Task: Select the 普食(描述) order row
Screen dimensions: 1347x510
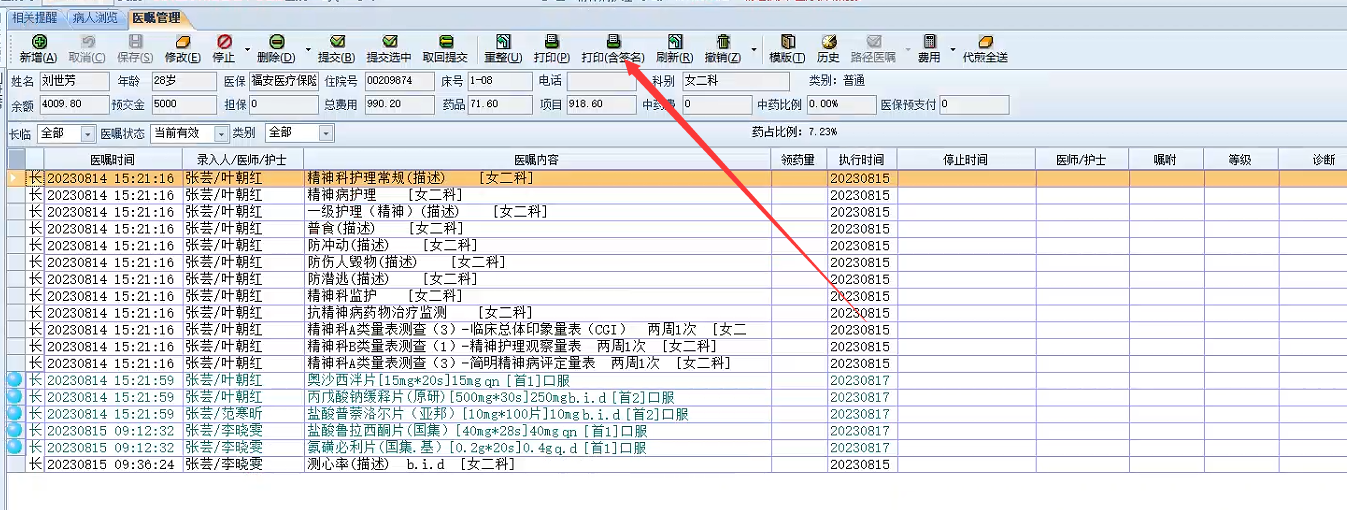Action: pos(676,229)
